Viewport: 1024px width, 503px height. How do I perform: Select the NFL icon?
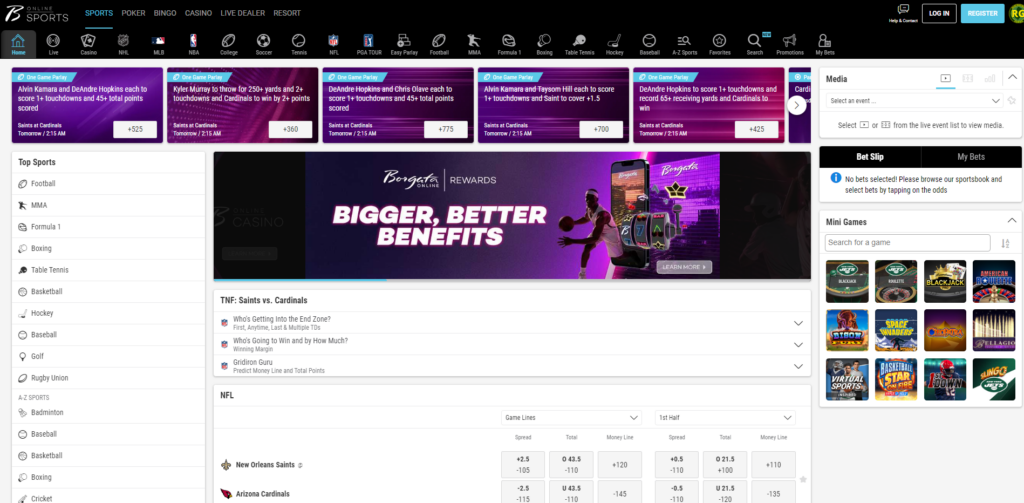tap(334, 44)
